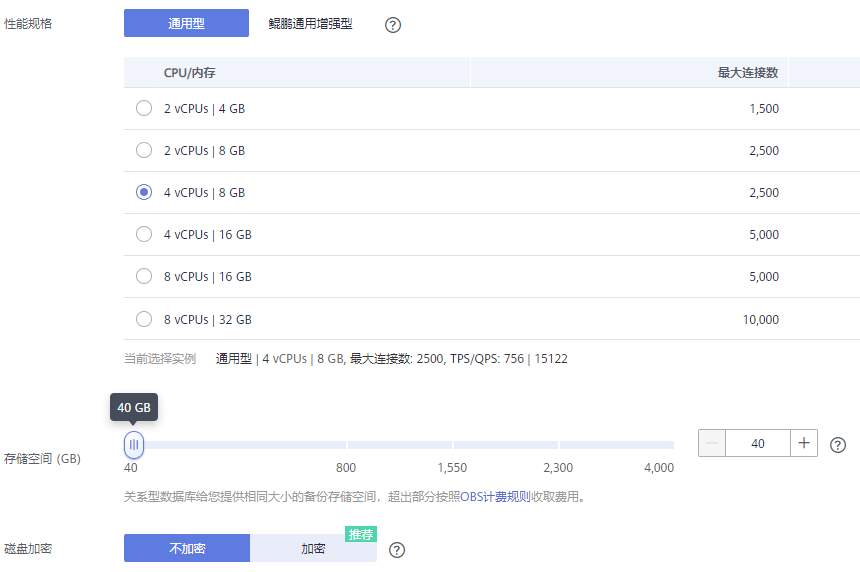Click the storage value input showing 40
This screenshot has width=860, height=572.
pyautogui.click(x=758, y=443)
